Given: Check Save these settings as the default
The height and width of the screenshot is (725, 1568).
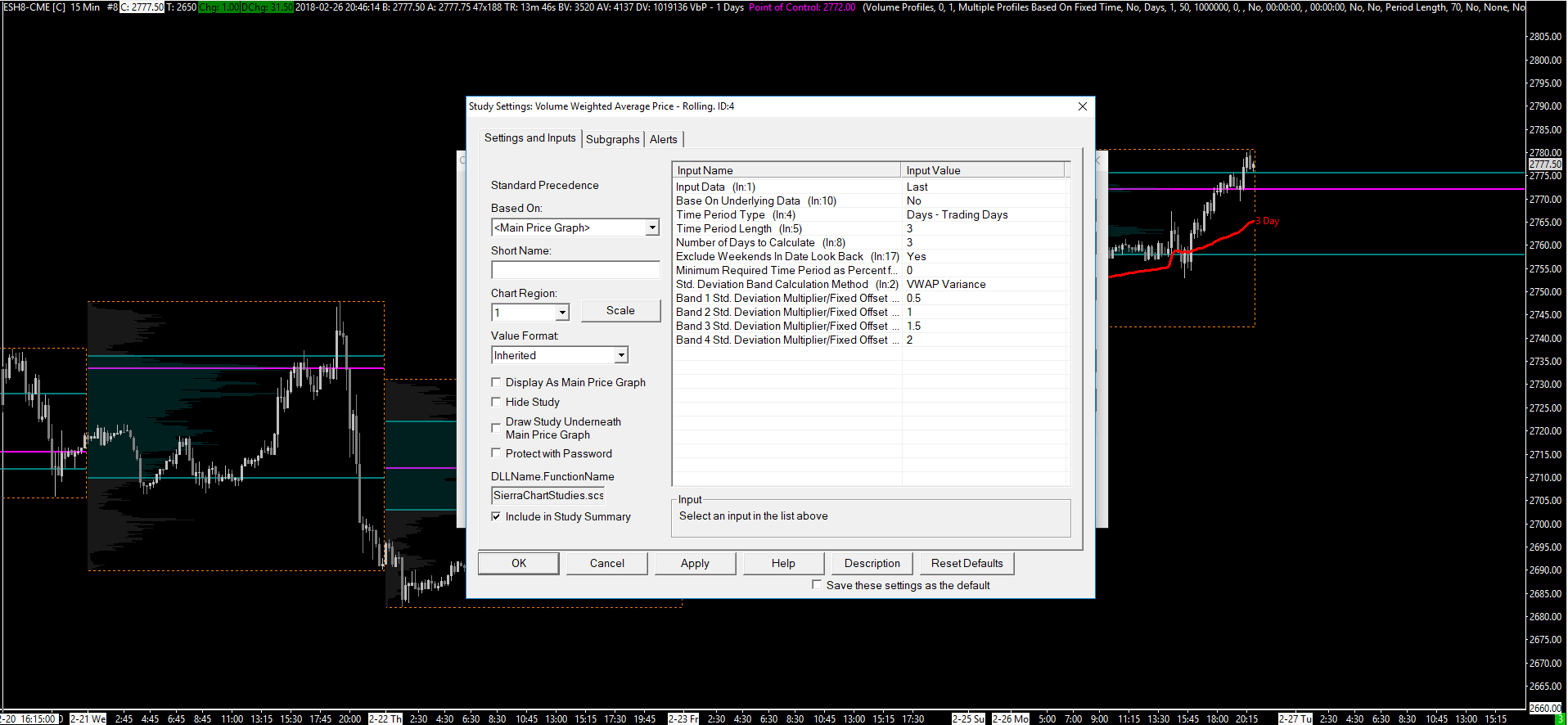Looking at the screenshot, I should point(817,584).
